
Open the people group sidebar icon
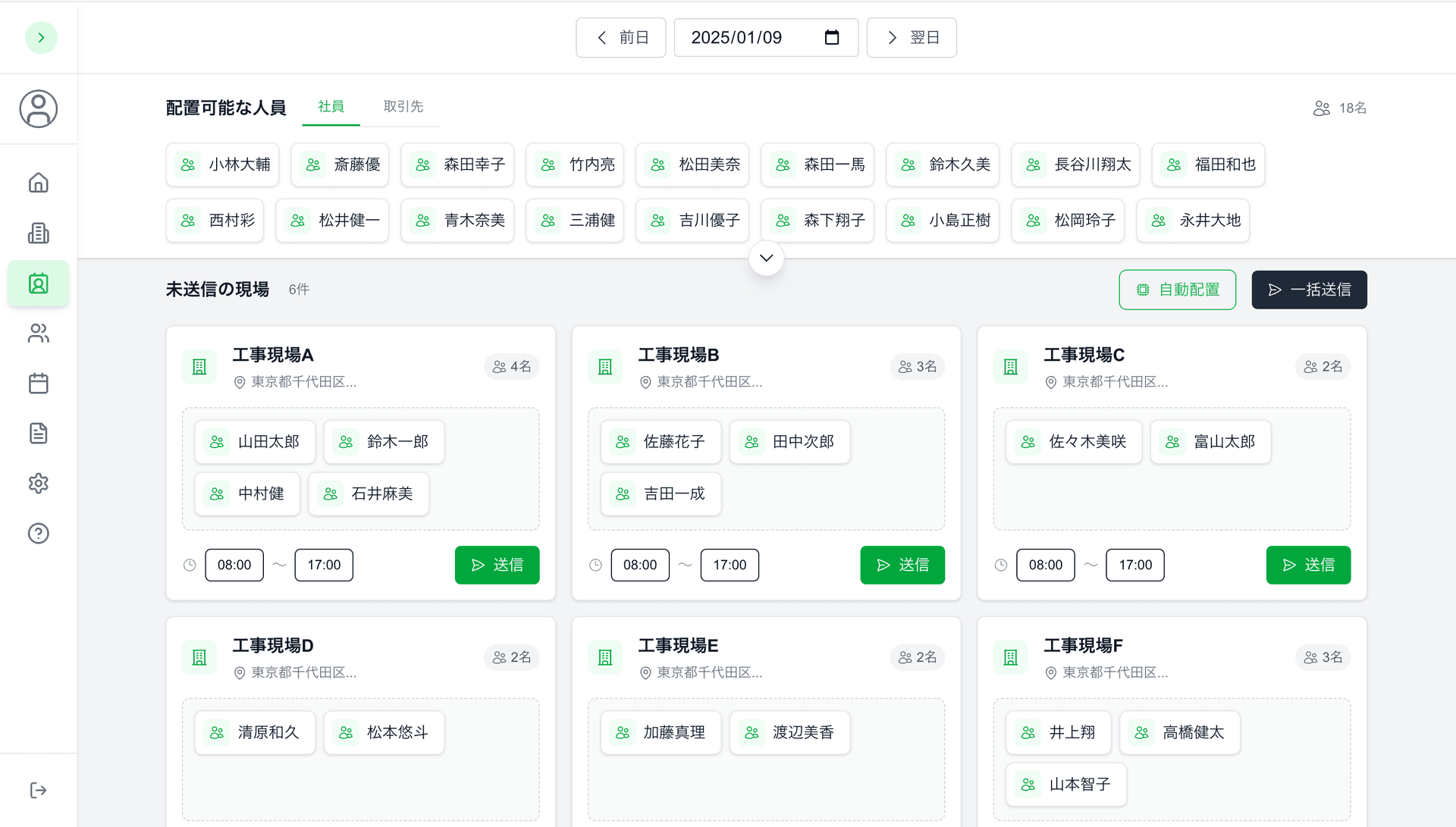38,334
